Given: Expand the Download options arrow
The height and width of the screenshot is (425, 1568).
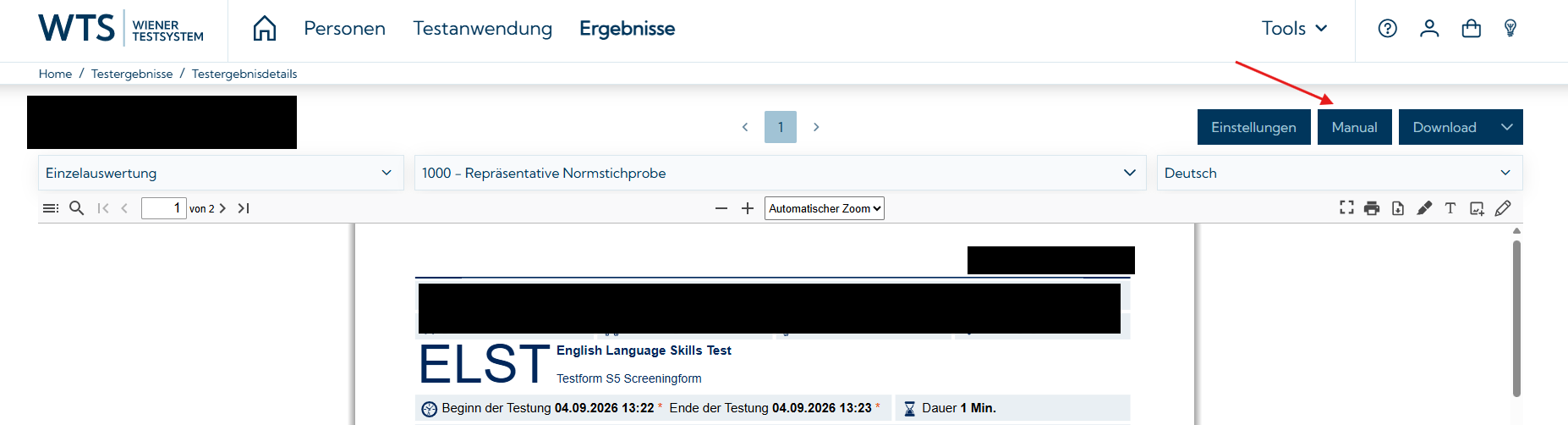Looking at the screenshot, I should point(1507,127).
